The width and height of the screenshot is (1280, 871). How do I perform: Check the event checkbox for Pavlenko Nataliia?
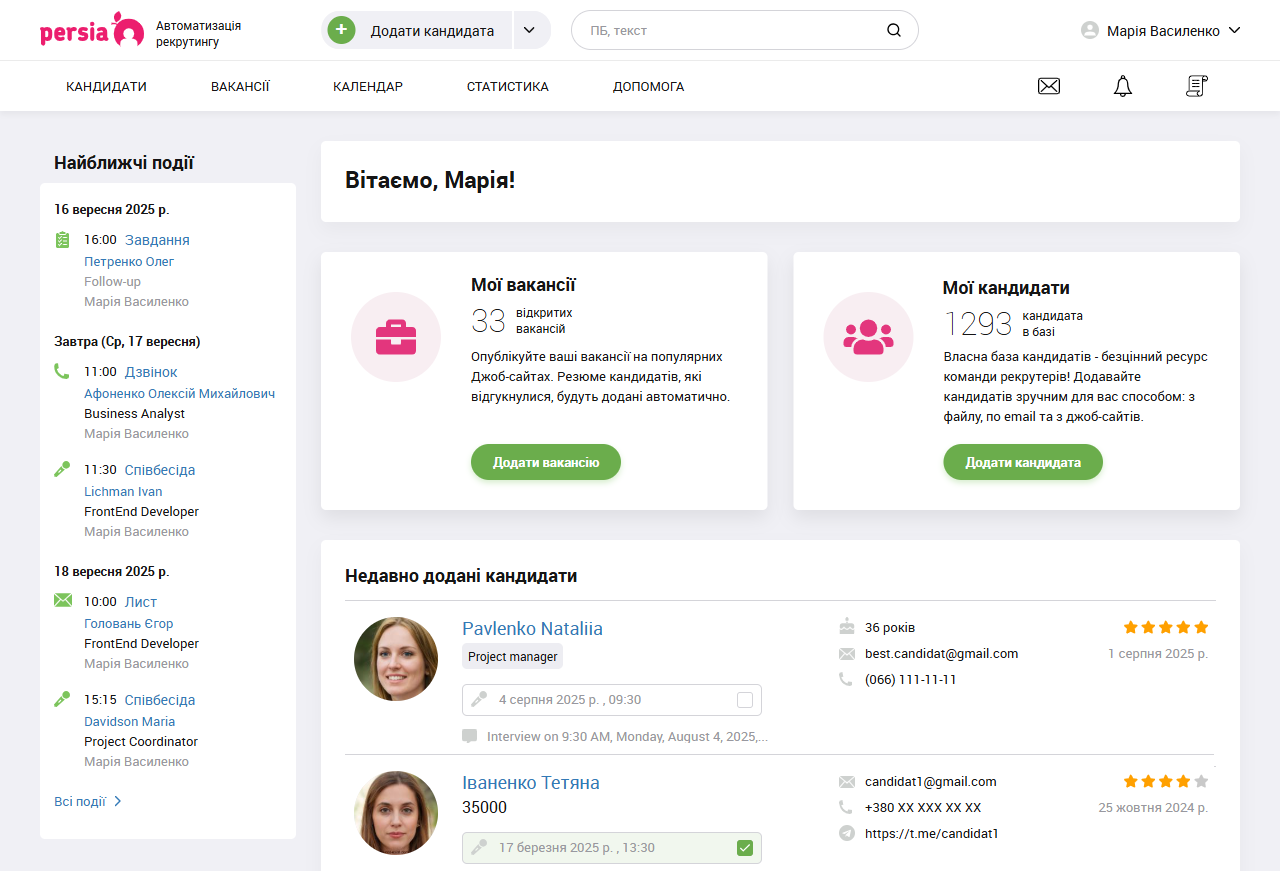click(x=744, y=700)
